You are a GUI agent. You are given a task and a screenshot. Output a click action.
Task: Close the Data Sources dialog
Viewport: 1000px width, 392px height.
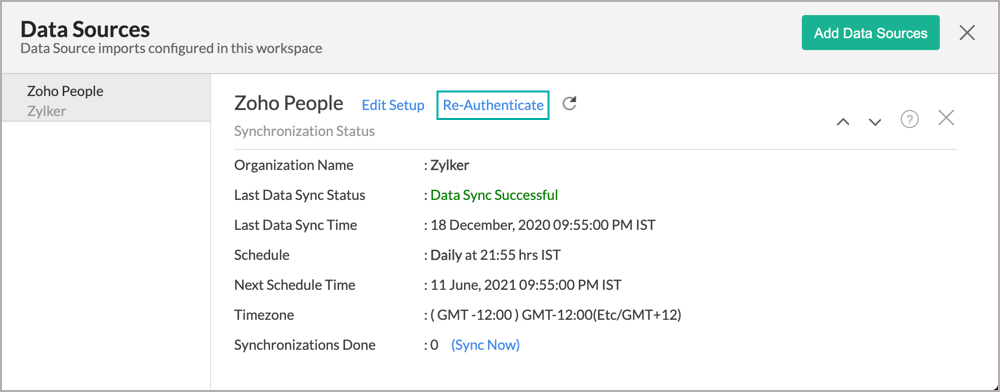point(967,33)
